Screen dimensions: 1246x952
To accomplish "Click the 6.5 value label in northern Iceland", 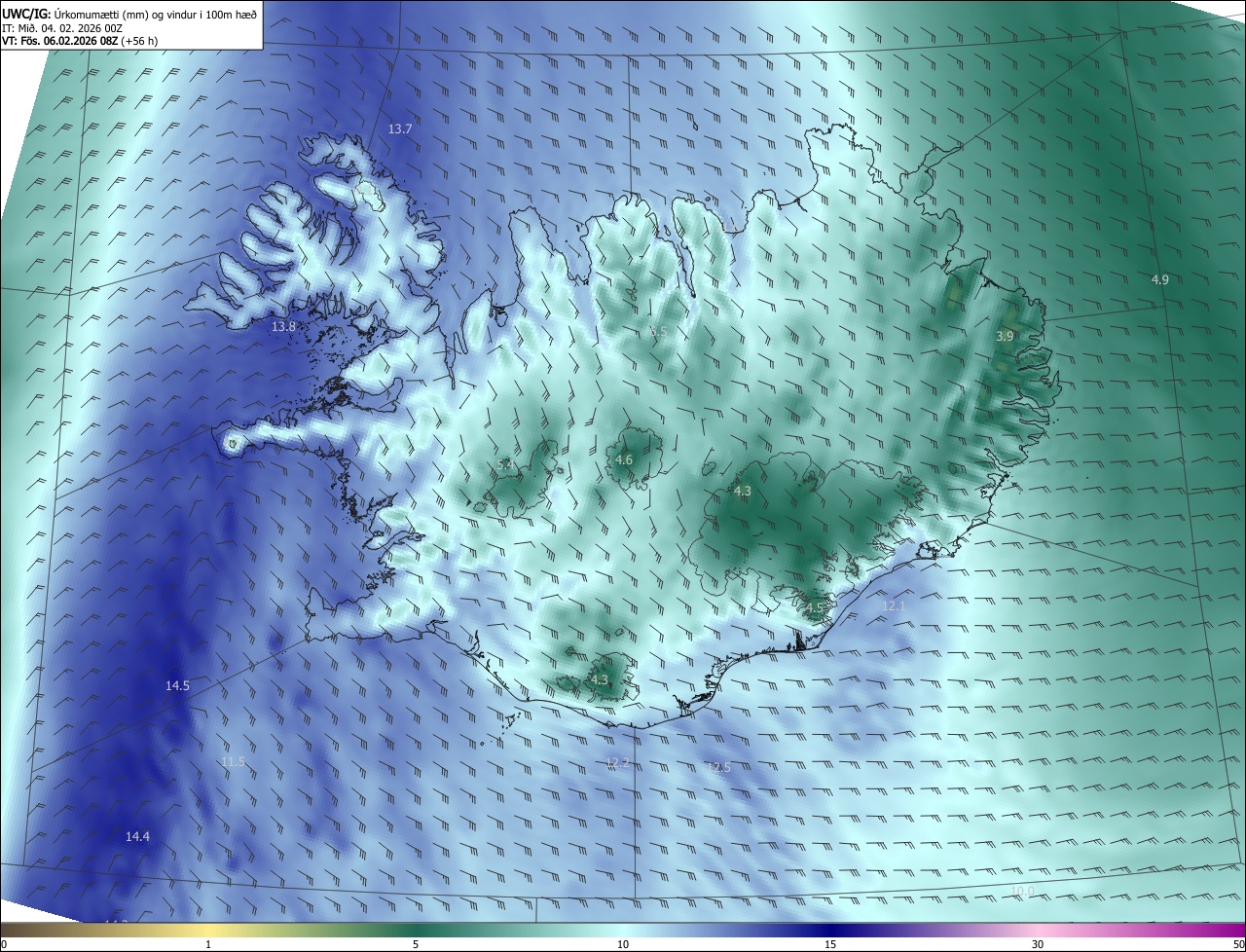I will (658, 332).
